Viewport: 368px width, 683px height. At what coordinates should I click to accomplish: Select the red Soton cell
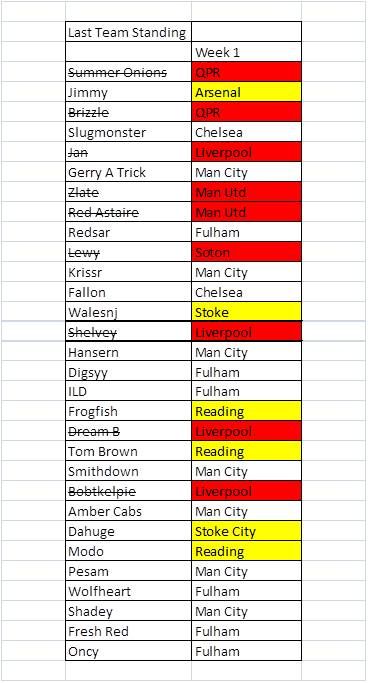point(246,252)
